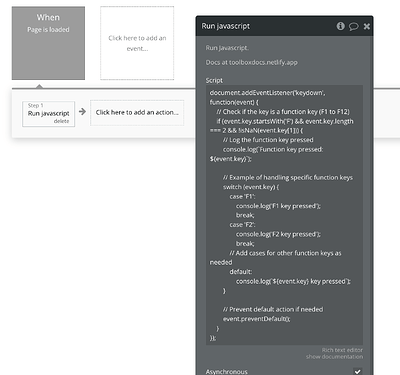Select the 'When Page is loaded' event block

[x=48, y=43]
